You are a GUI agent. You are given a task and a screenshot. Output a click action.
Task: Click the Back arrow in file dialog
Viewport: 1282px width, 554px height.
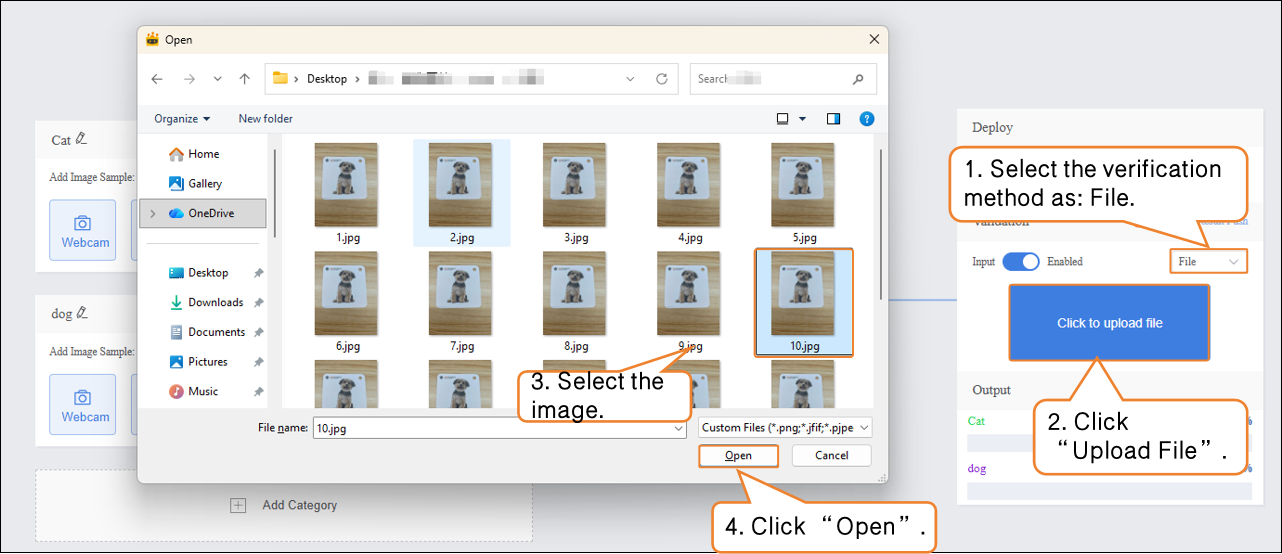click(157, 79)
